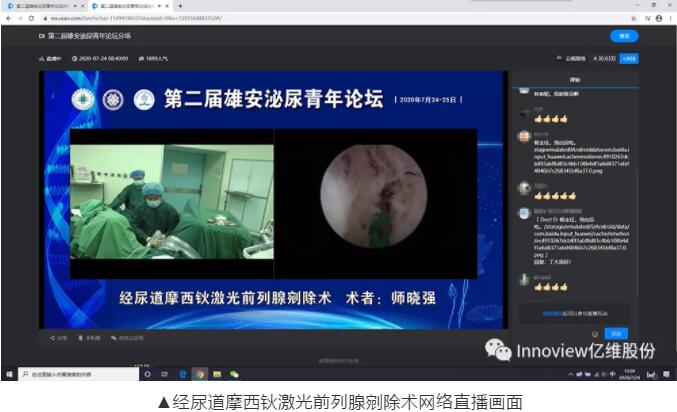Image resolution: width=677 pixels, height=412 pixels.
Task: Open the Windows Start menu
Action: (8, 374)
